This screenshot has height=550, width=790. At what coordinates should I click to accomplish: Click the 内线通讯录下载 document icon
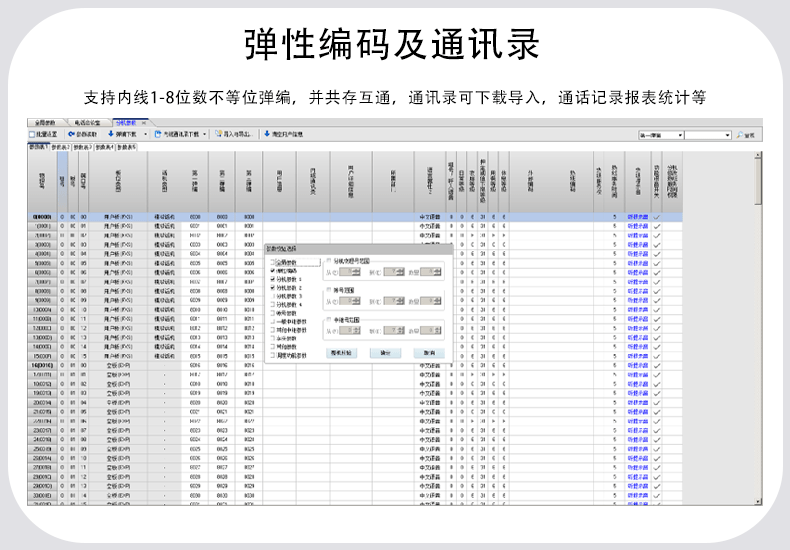pyautogui.click(x=158, y=134)
